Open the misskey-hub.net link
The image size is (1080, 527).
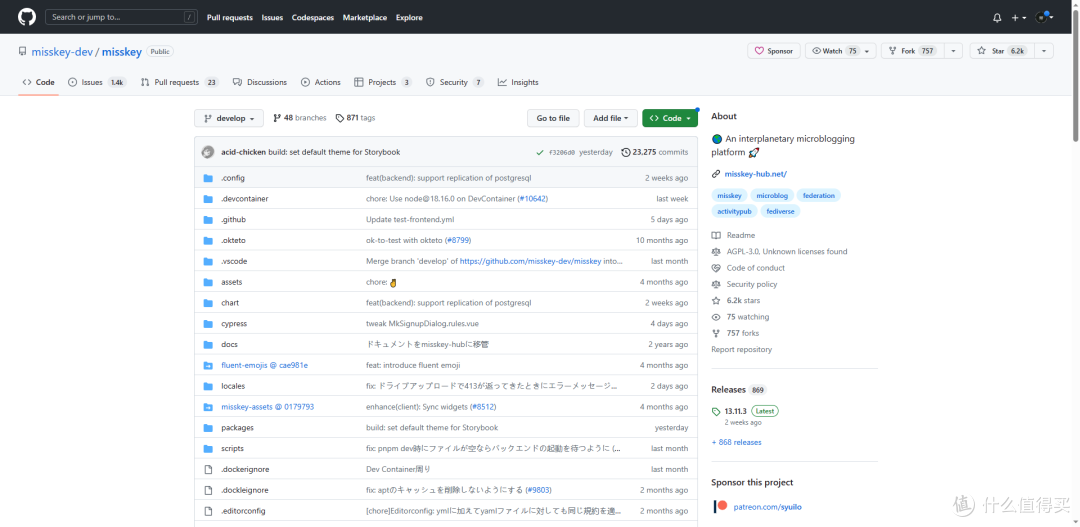(x=756, y=174)
